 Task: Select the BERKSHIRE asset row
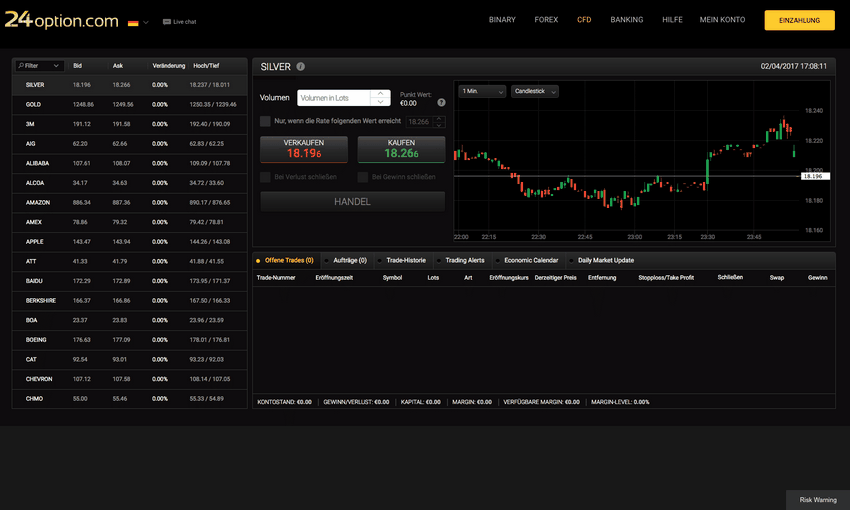130,300
